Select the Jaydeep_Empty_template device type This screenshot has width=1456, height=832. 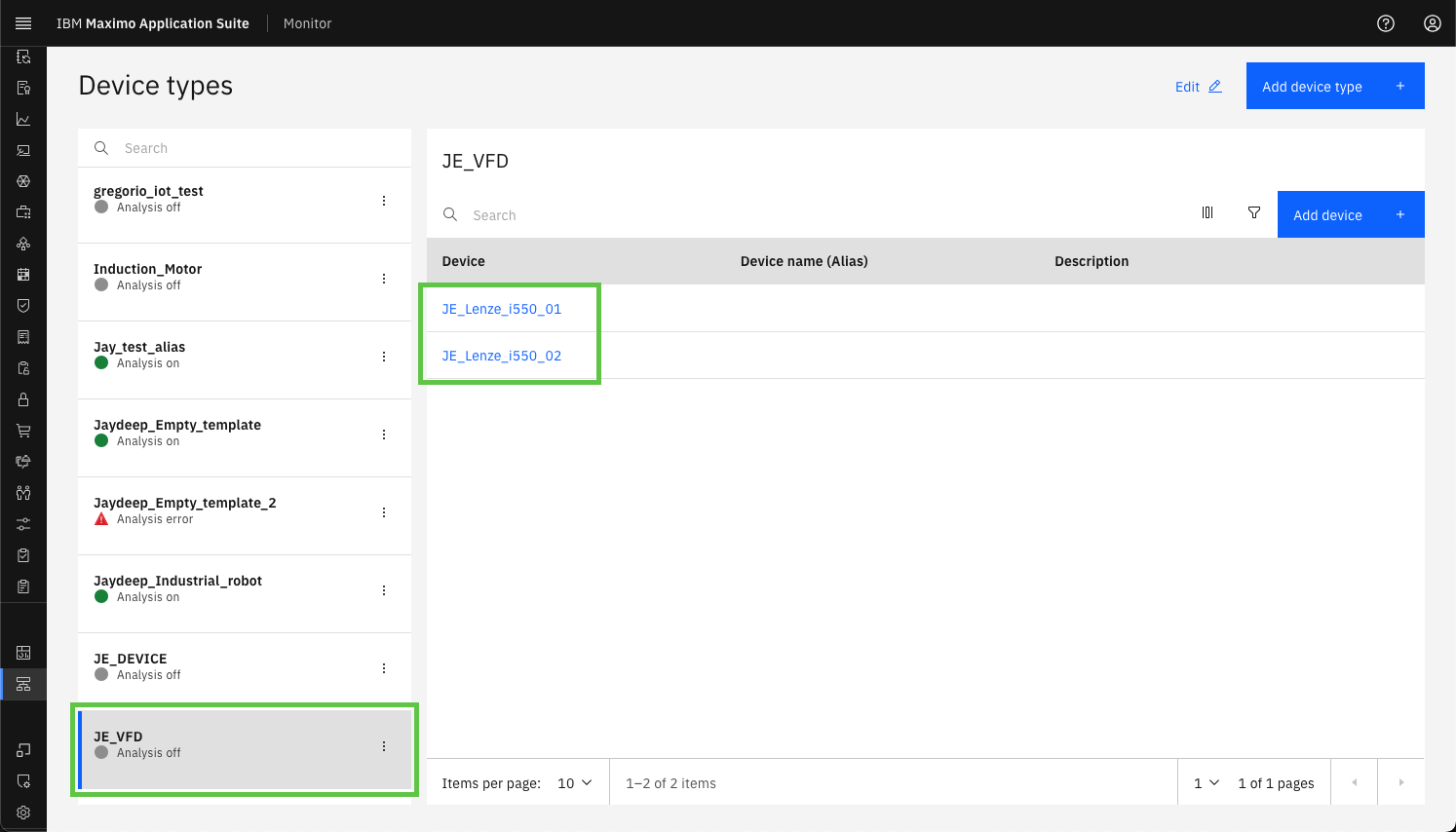pos(245,438)
